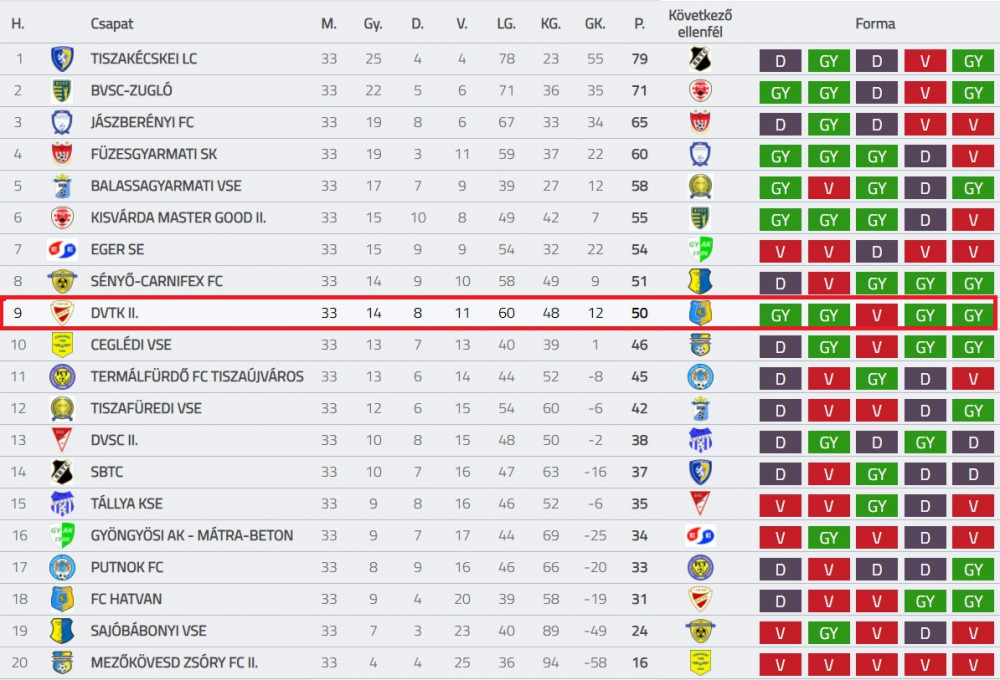The height and width of the screenshot is (680, 1000).
Task: Click the Tiszakécskei LC team crest
Action: pos(62,59)
